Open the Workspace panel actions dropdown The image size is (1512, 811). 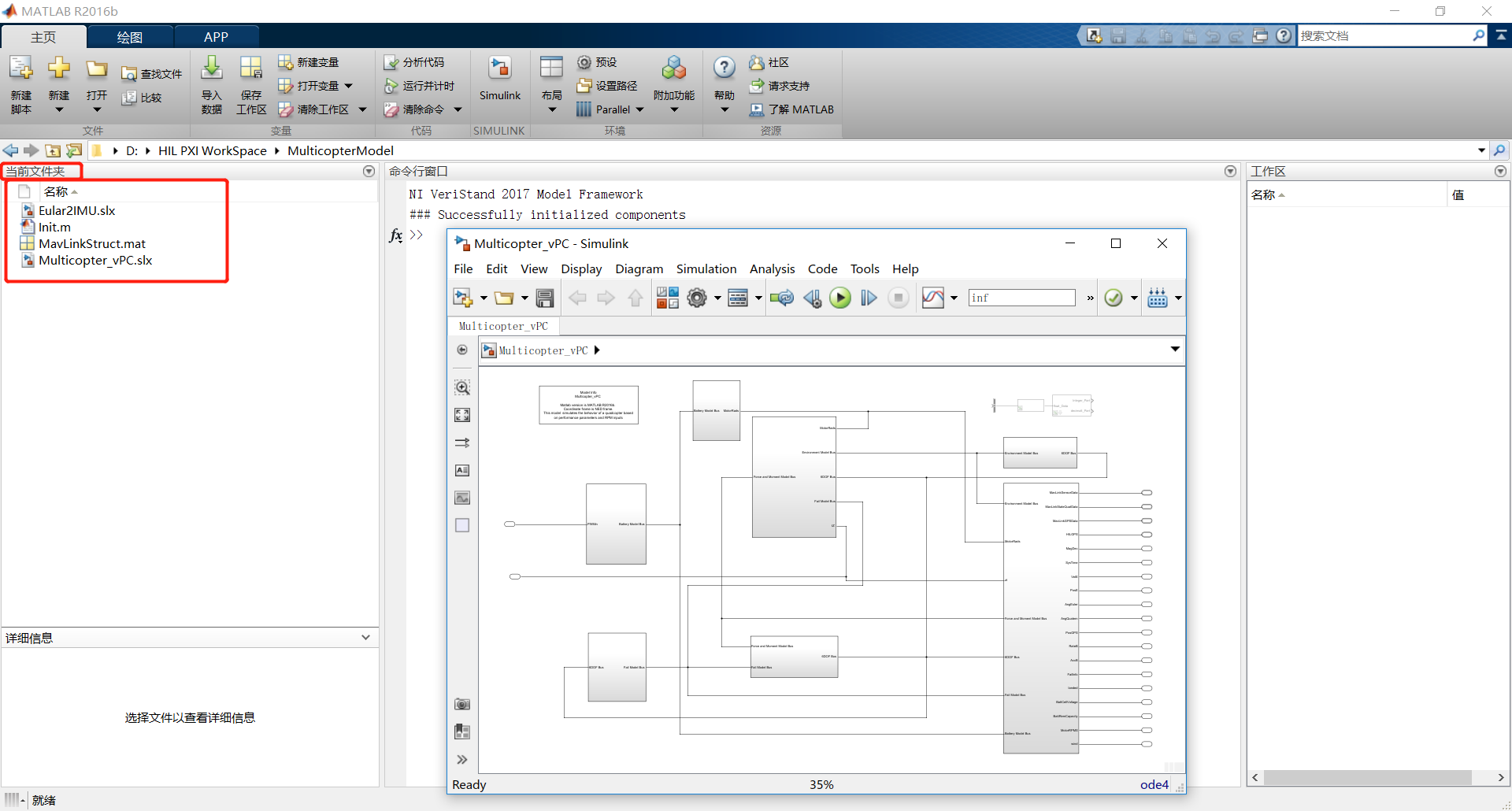[1500, 171]
